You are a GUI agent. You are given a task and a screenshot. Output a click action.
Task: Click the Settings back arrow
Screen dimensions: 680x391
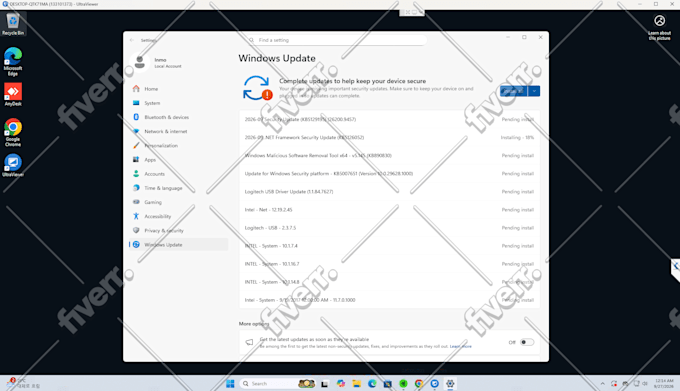pyautogui.click(x=132, y=40)
